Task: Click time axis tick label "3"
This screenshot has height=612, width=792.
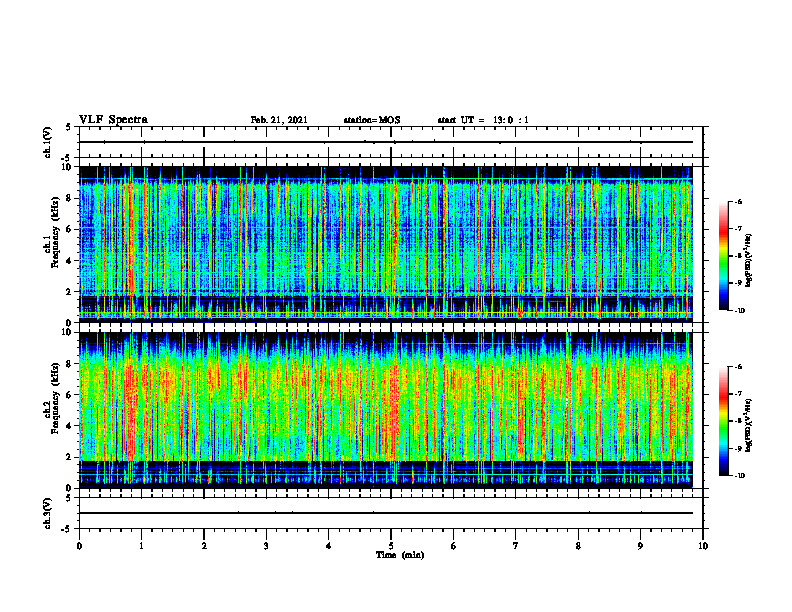Action: point(266,546)
